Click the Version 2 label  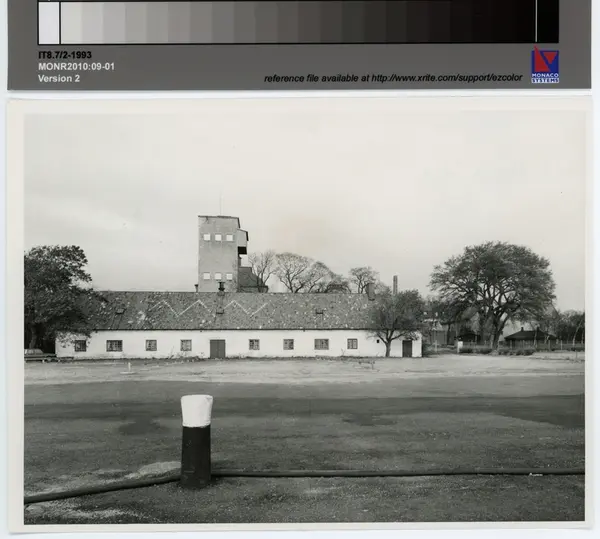click(59, 79)
